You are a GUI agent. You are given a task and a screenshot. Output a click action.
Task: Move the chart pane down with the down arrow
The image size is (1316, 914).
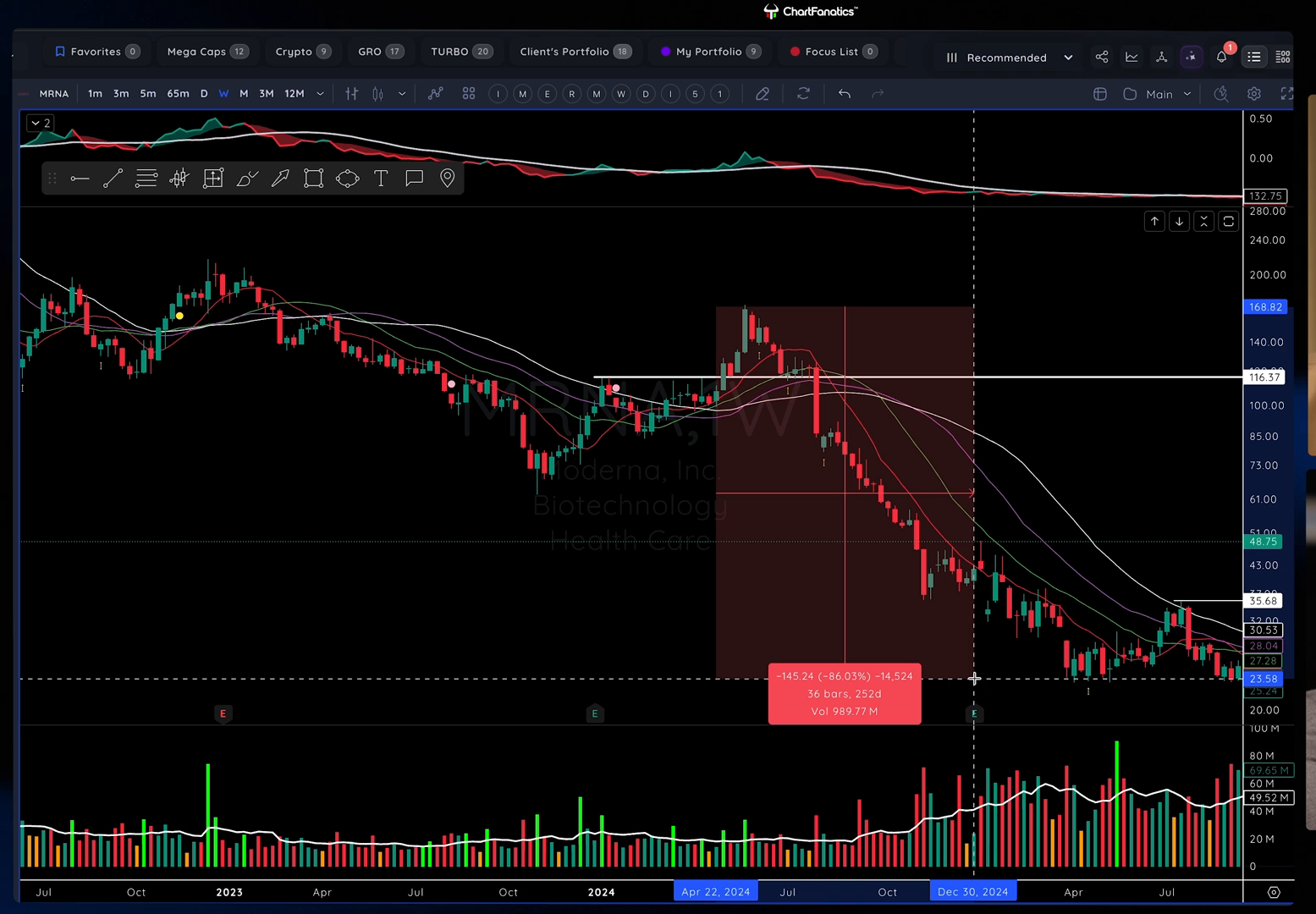[1179, 222]
